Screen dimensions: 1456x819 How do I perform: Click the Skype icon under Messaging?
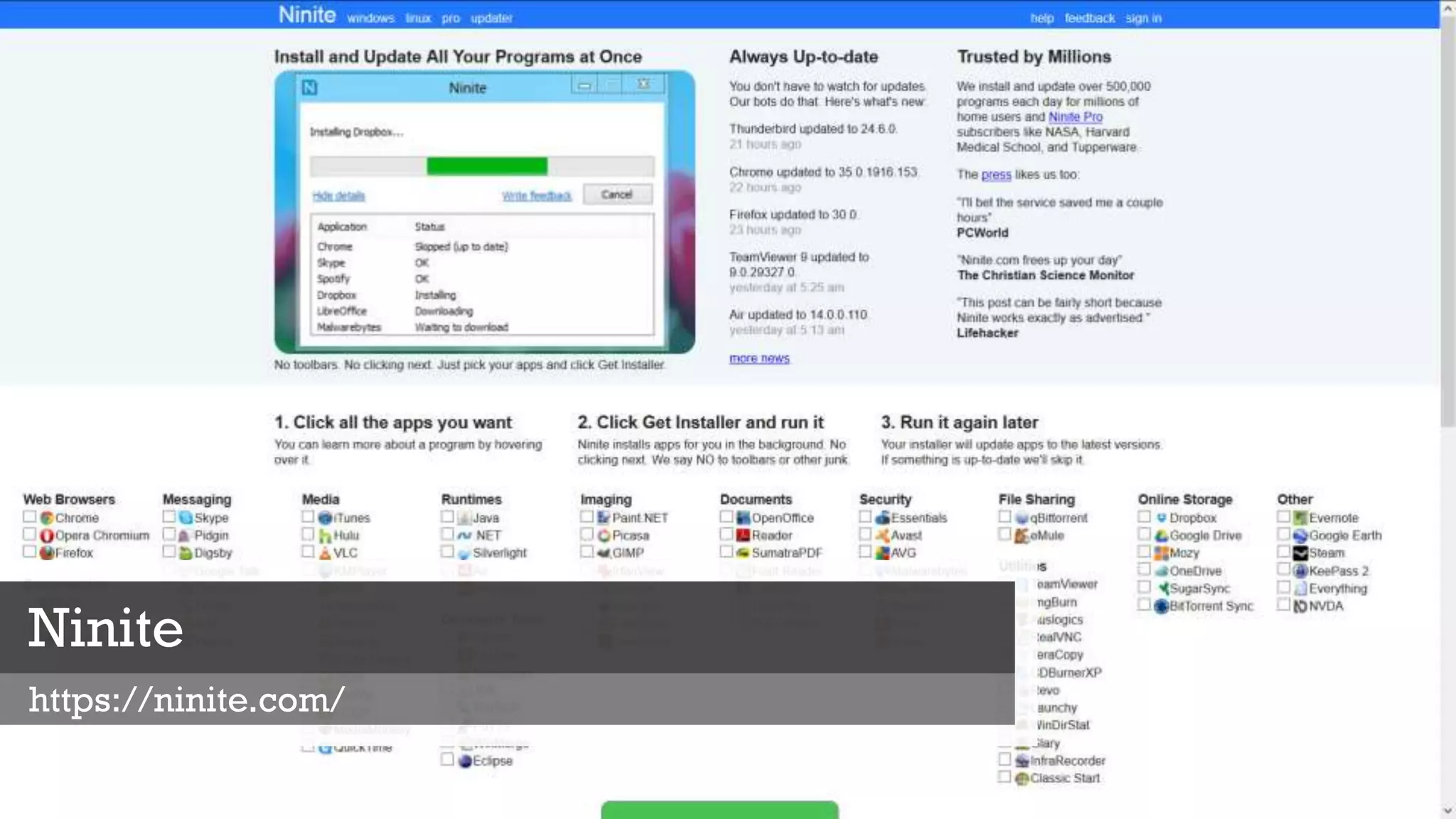(x=186, y=518)
